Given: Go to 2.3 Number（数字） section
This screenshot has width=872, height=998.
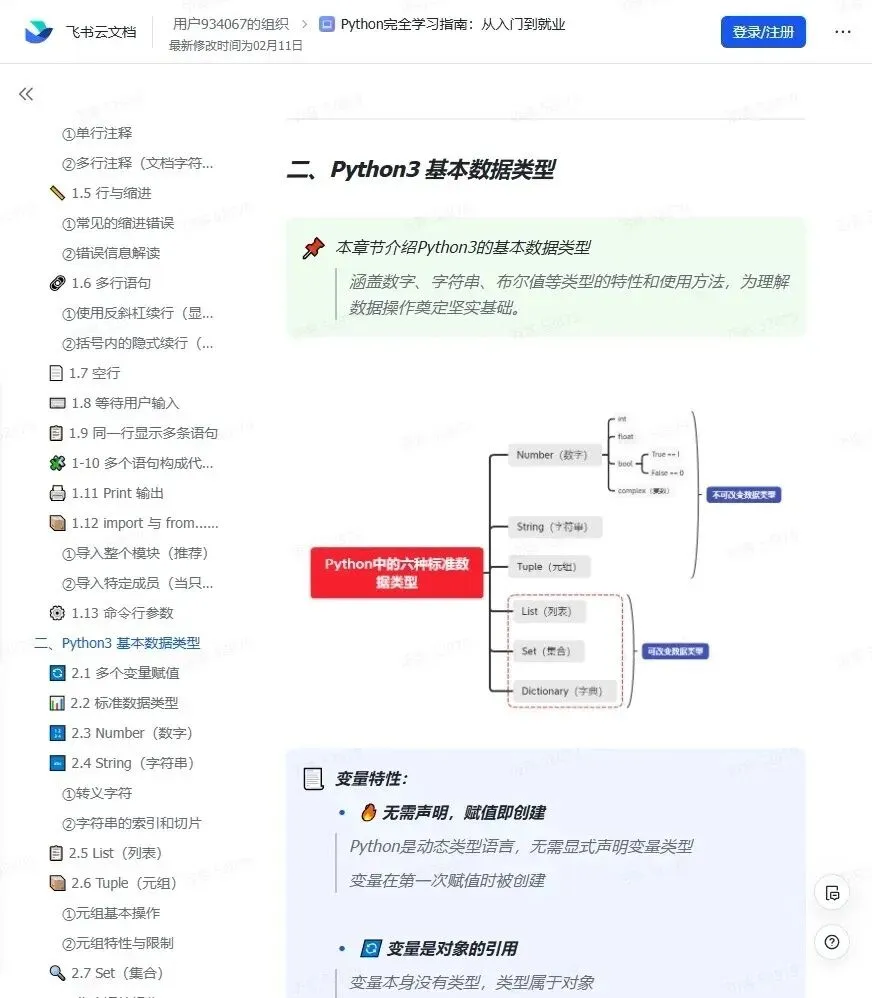Looking at the screenshot, I should point(132,733).
